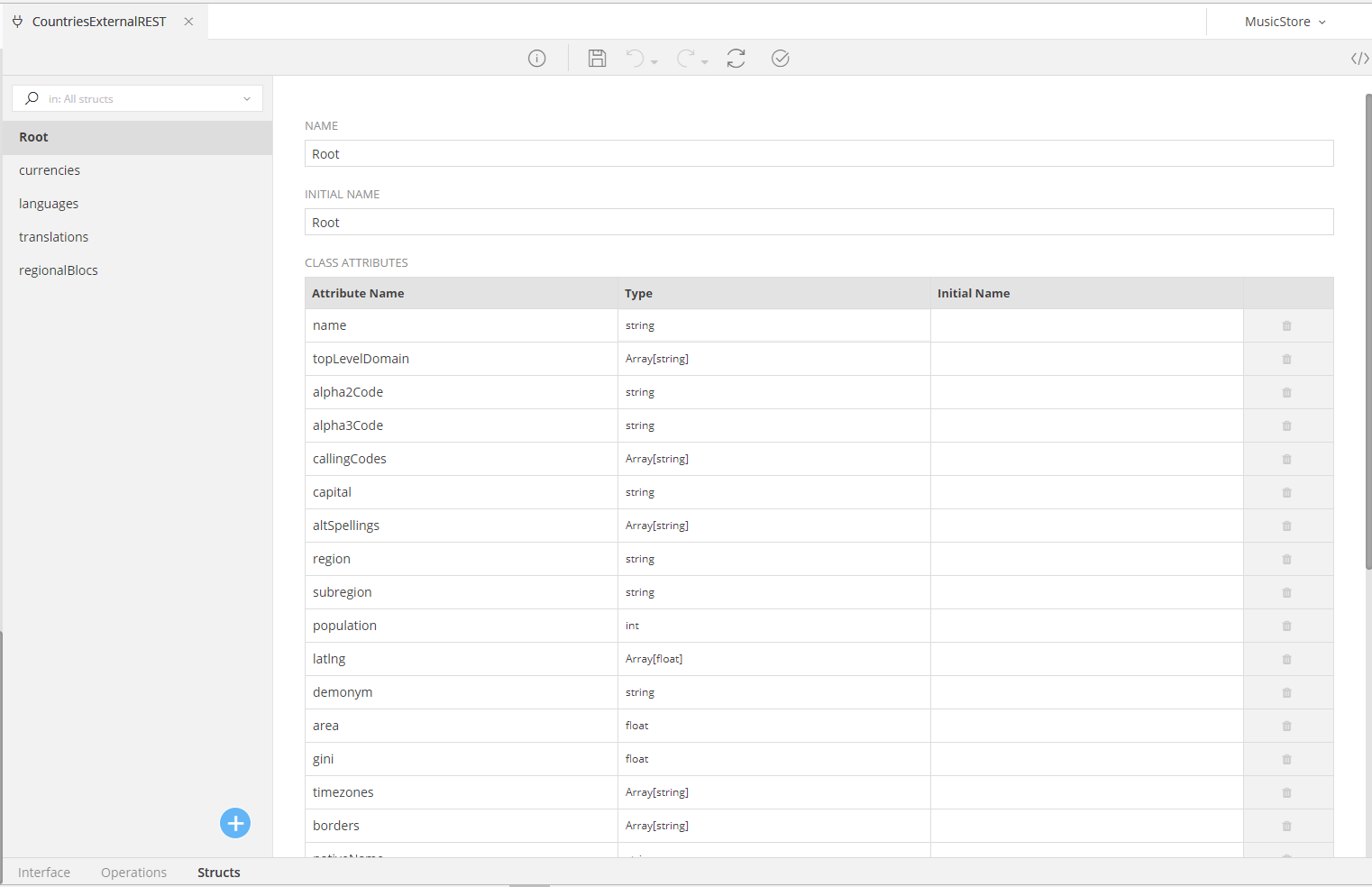The height and width of the screenshot is (887, 1372).
Task: Delete the population attribute row
Action: pyautogui.click(x=1286, y=626)
